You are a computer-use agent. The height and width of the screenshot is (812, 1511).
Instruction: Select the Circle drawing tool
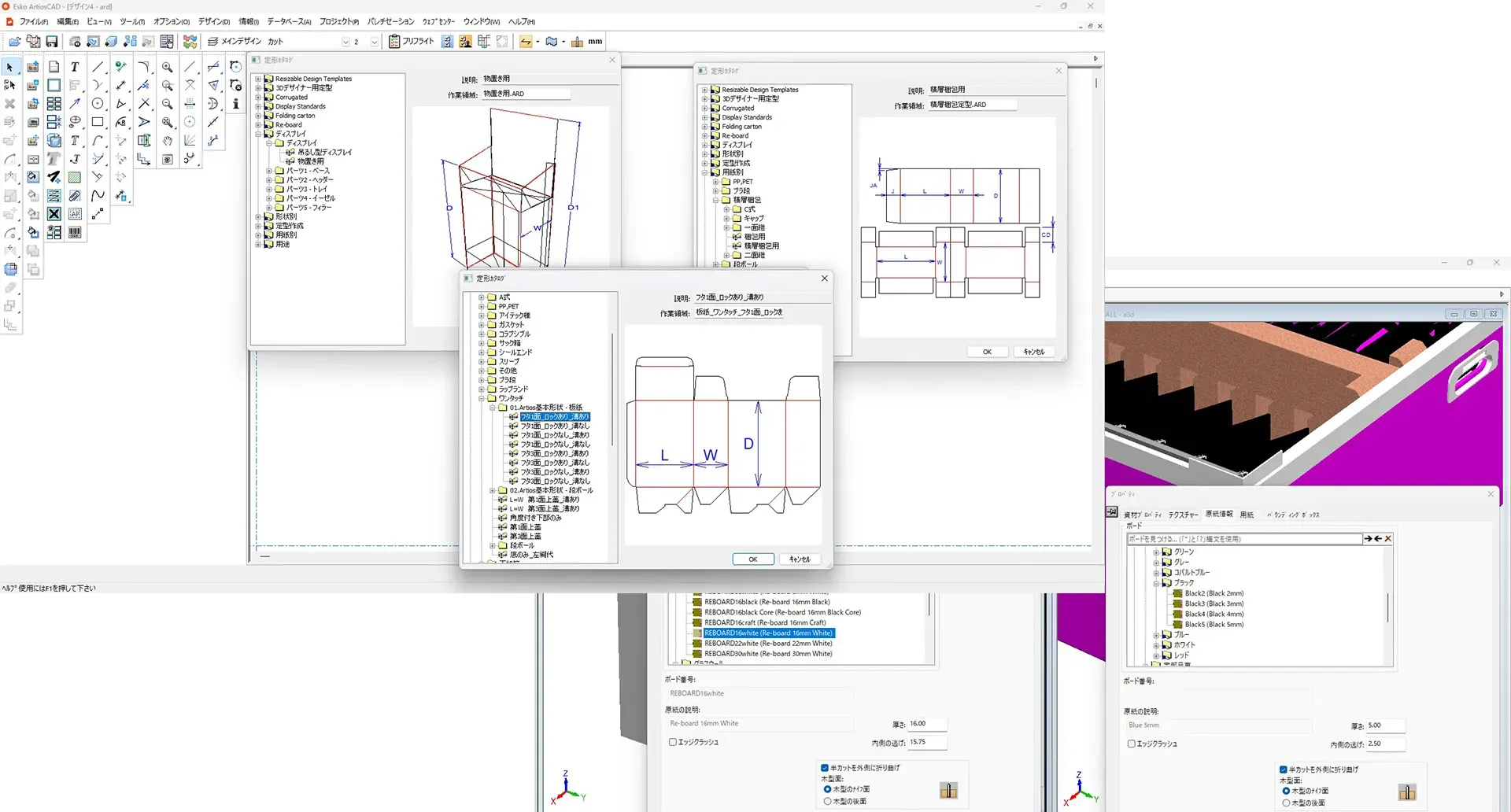[x=98, y=104]
